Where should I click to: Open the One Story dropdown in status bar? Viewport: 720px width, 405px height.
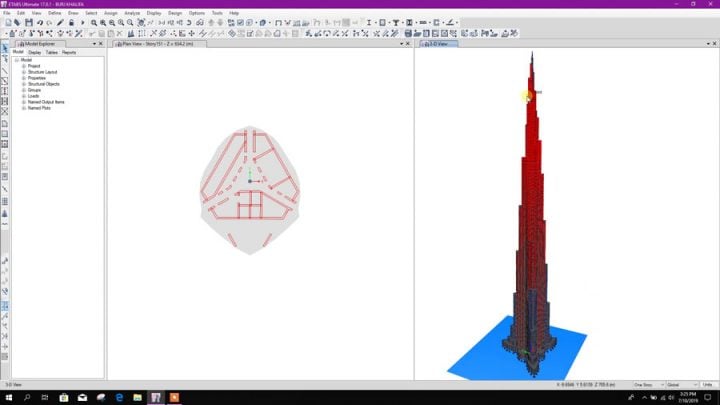point(648,385)
